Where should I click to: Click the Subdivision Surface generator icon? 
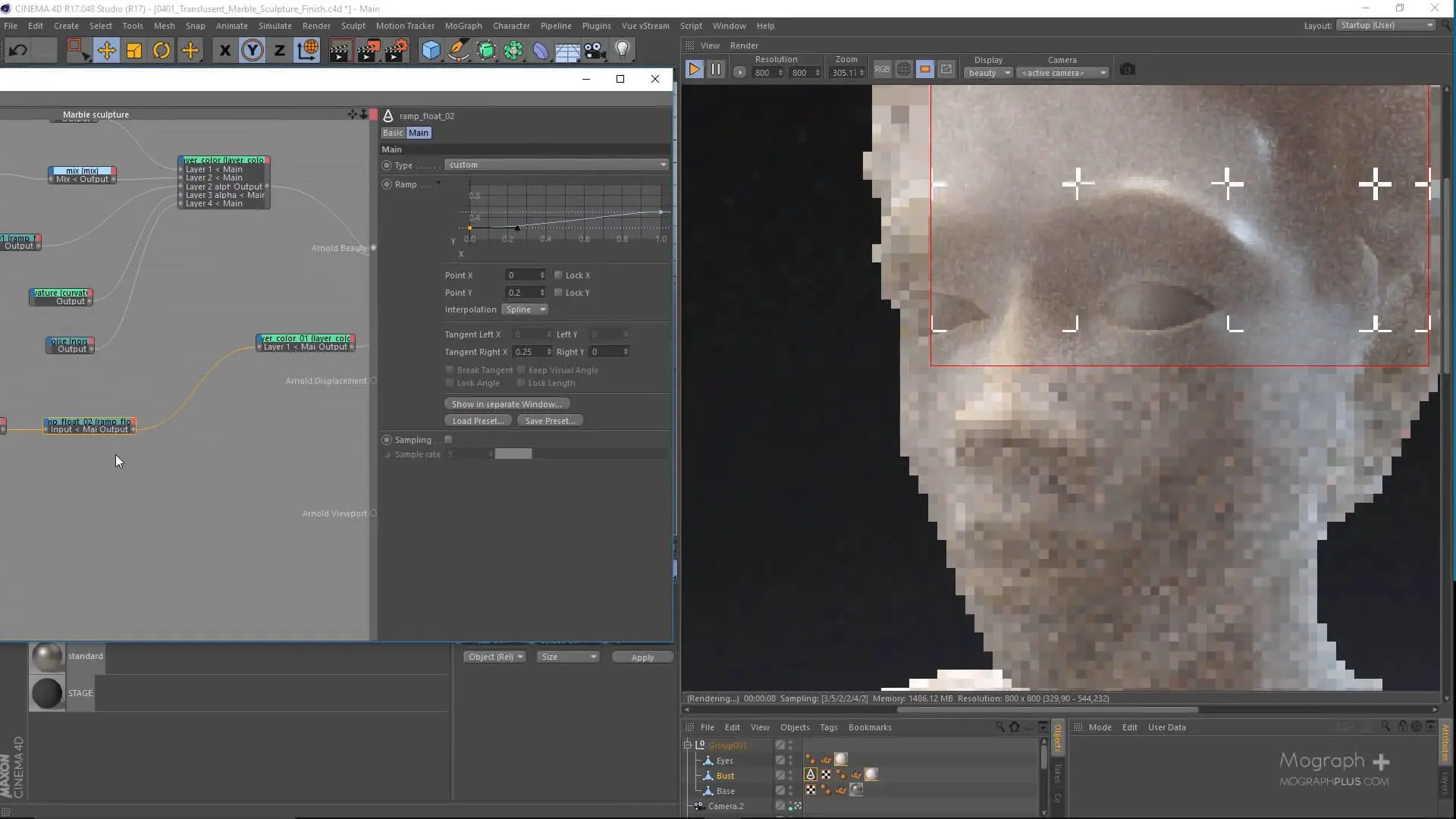coord(486,51)
